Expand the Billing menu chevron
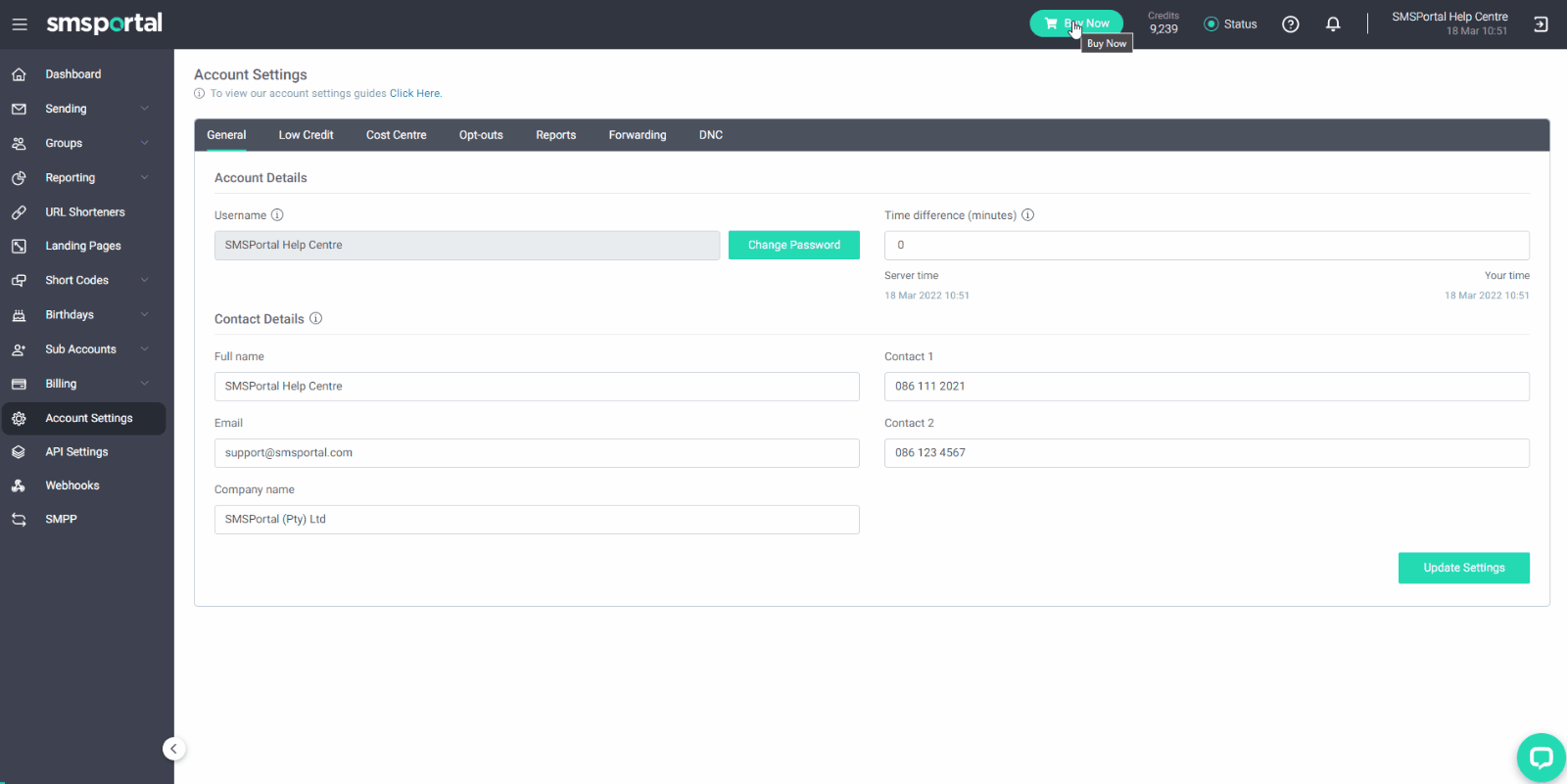 pyautogui.click(x=145, y=384)
